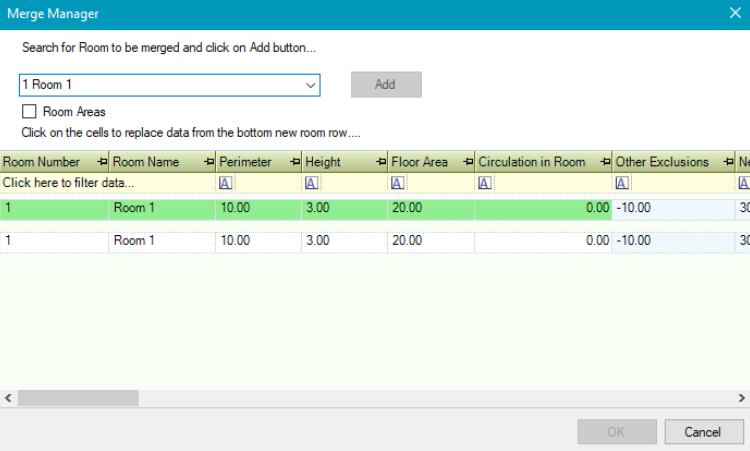Screen dimensions: 750x451
Task: Select Floor Area cell in green row
Action: [430, 209]
